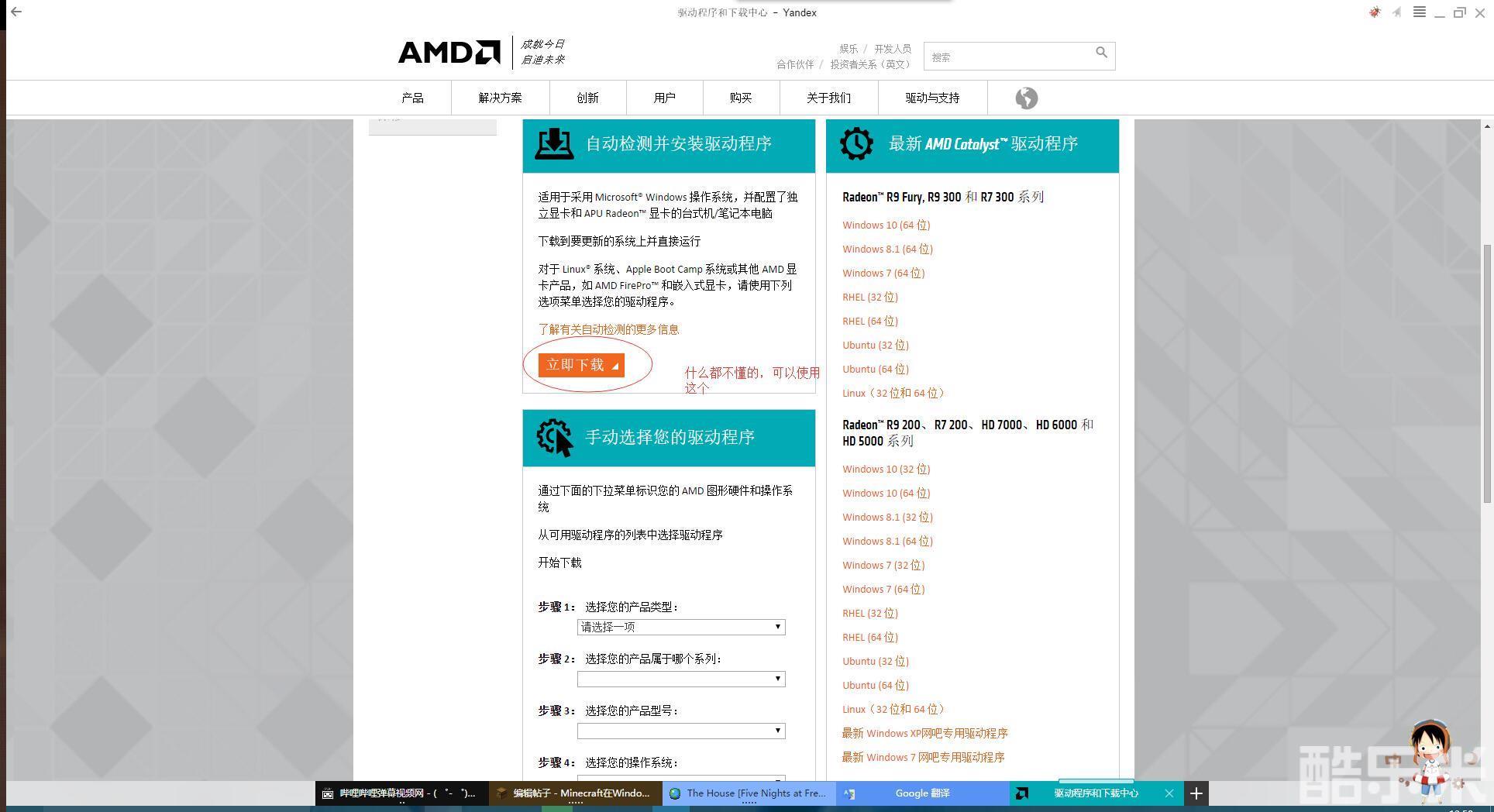
Task: Click the scrollbar up arrow
Action: tap(1486, 126)
